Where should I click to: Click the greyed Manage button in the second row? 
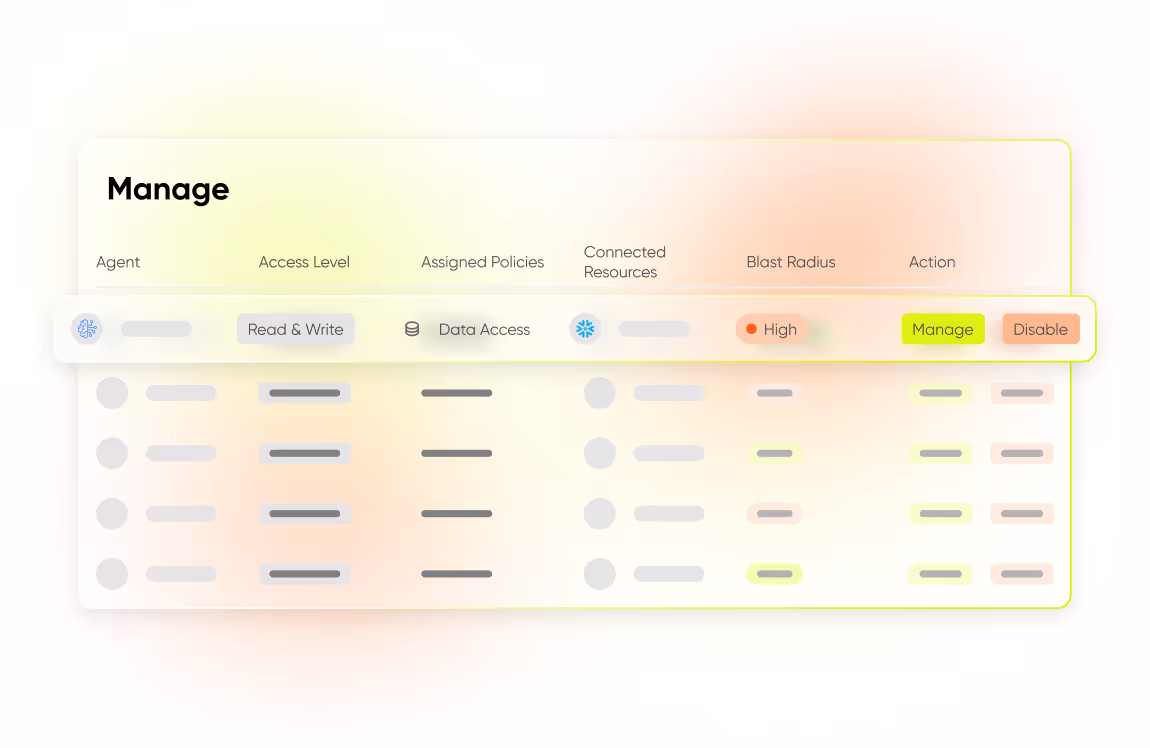[x=940, y=393]
